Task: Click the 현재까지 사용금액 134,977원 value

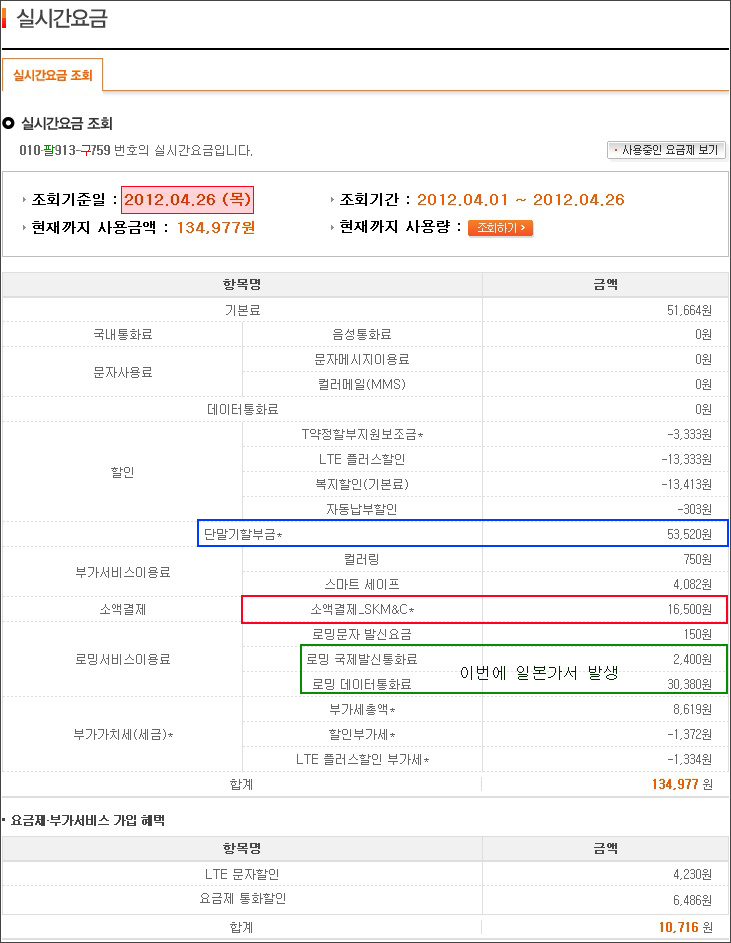Action: tap(216, 227)
